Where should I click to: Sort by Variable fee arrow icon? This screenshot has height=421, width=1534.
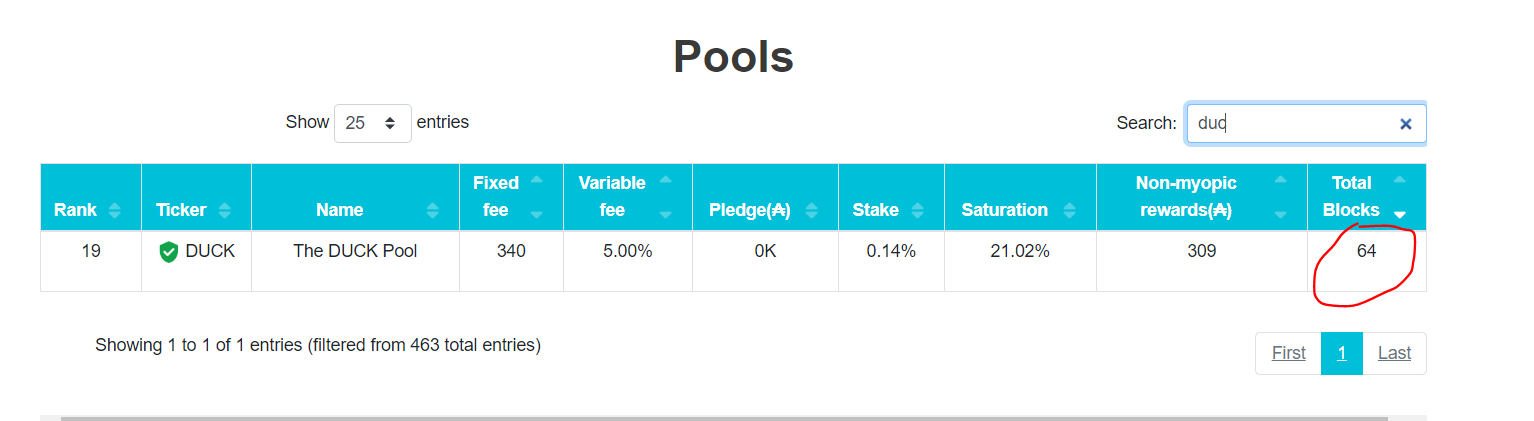666,197
